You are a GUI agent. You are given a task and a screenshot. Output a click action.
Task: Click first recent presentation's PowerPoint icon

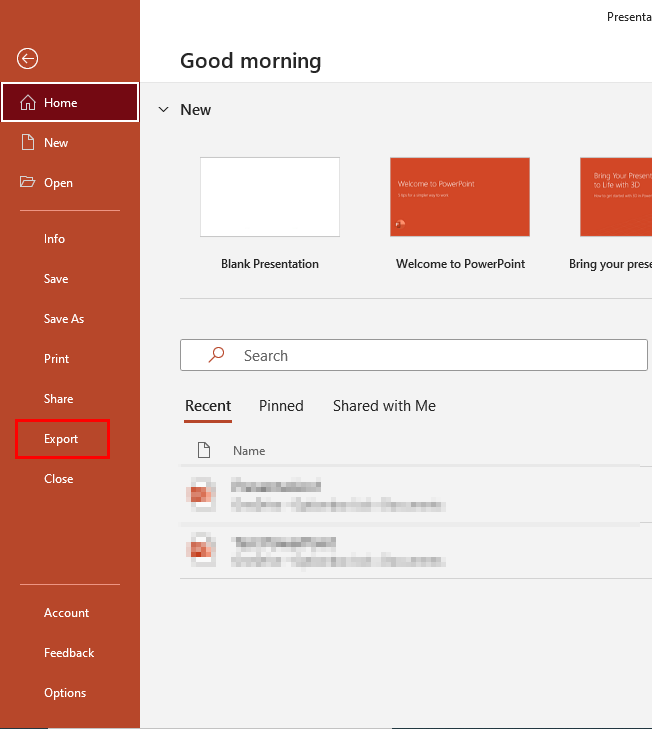203,493
